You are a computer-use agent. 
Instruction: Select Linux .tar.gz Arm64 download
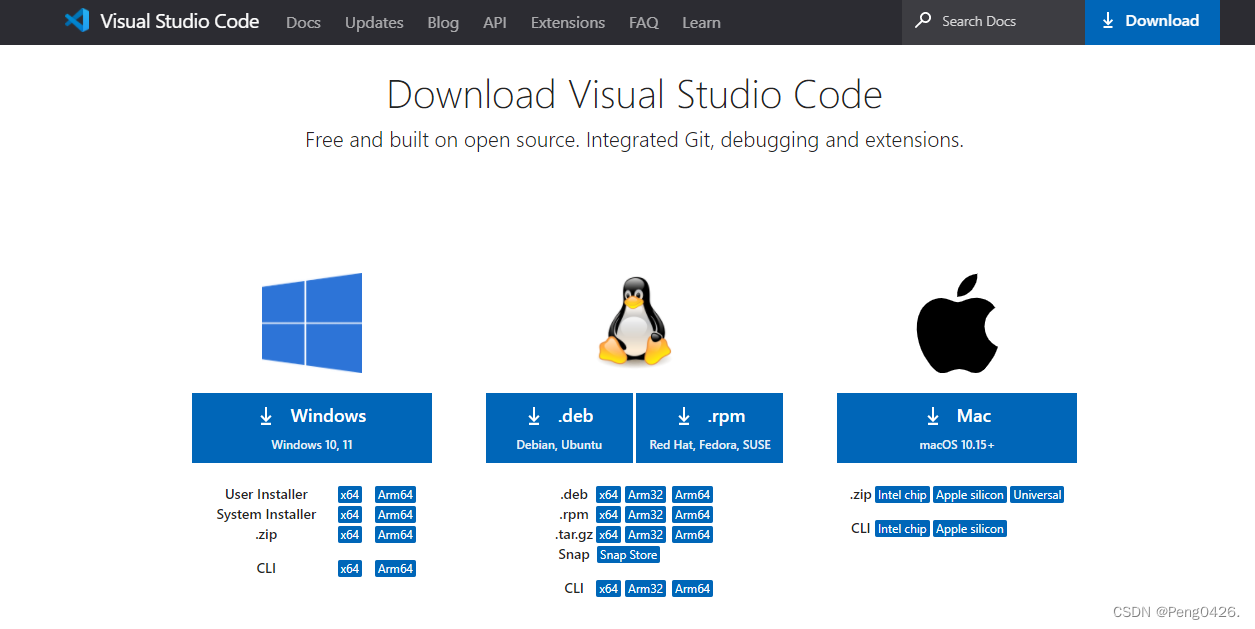[x=692, y=535]
